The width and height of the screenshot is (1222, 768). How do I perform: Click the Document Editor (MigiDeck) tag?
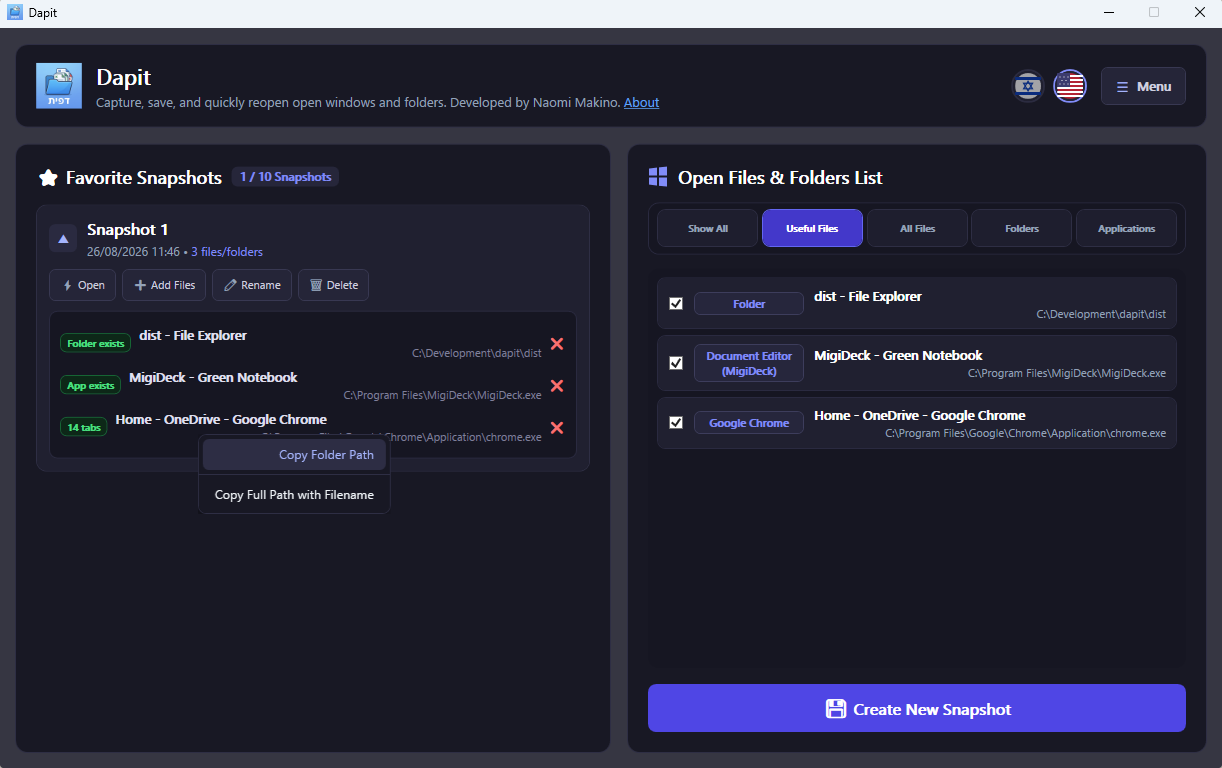click(749, 363)
